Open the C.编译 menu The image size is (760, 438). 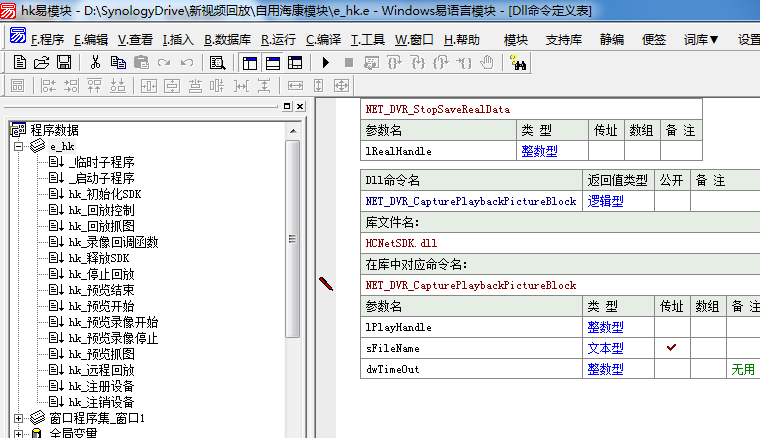coord(323,40)
